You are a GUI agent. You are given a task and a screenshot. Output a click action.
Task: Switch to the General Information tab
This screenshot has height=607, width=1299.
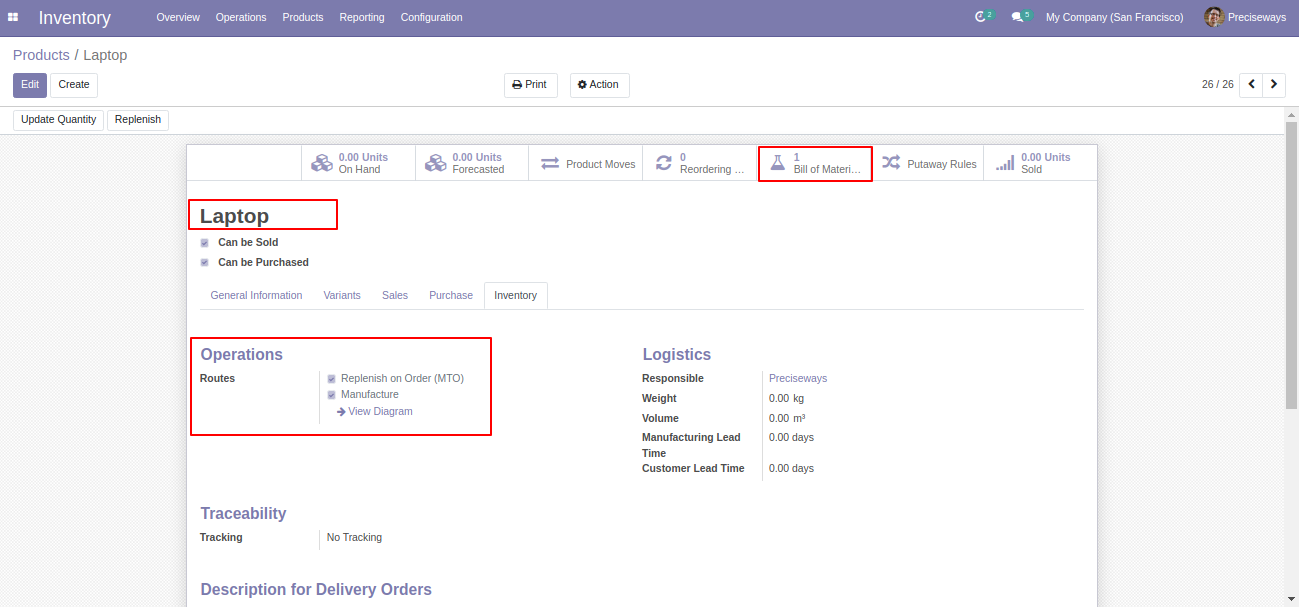point(256,295)
